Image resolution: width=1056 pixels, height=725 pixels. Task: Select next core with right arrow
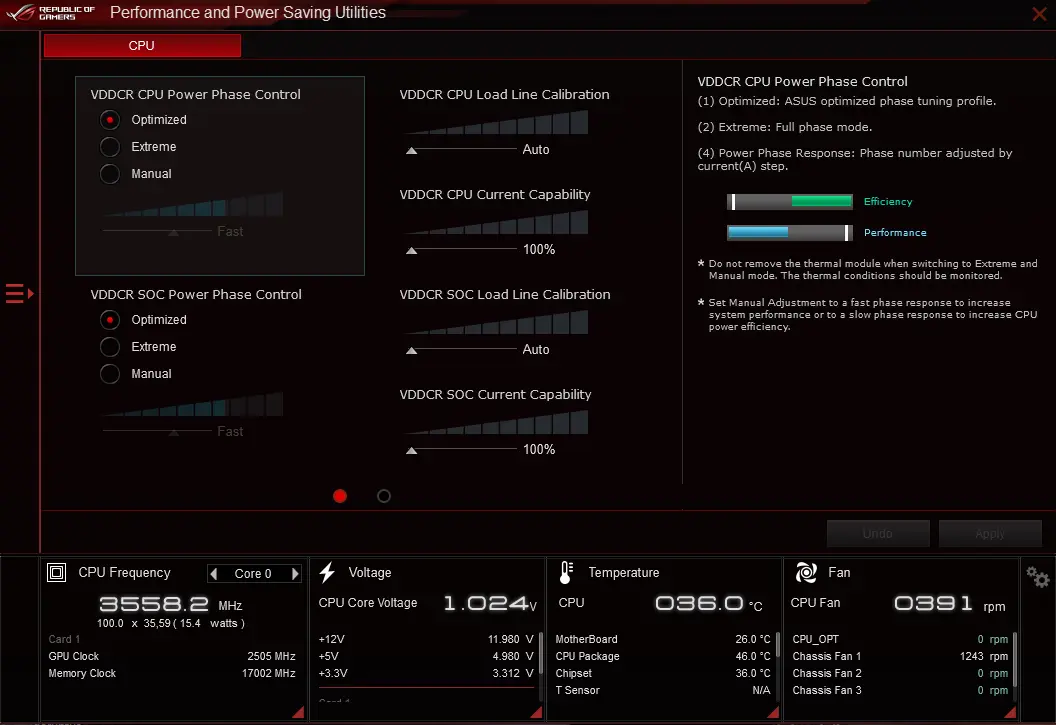(x=294, y=574)
